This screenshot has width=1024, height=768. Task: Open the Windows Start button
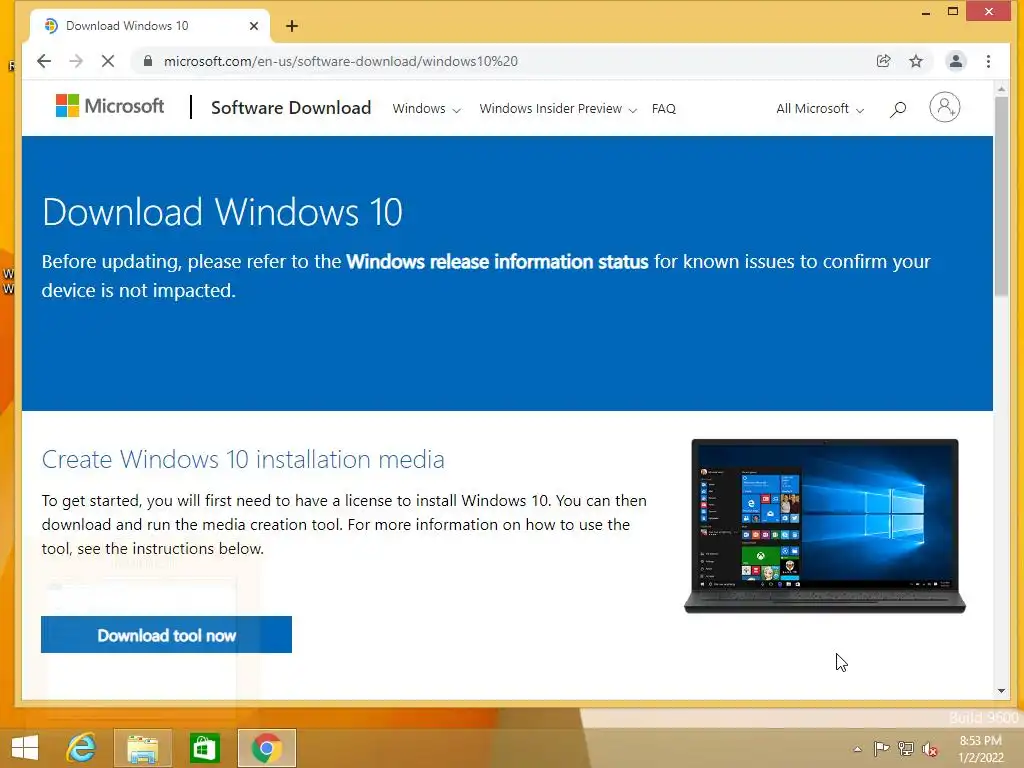[25, 748]
